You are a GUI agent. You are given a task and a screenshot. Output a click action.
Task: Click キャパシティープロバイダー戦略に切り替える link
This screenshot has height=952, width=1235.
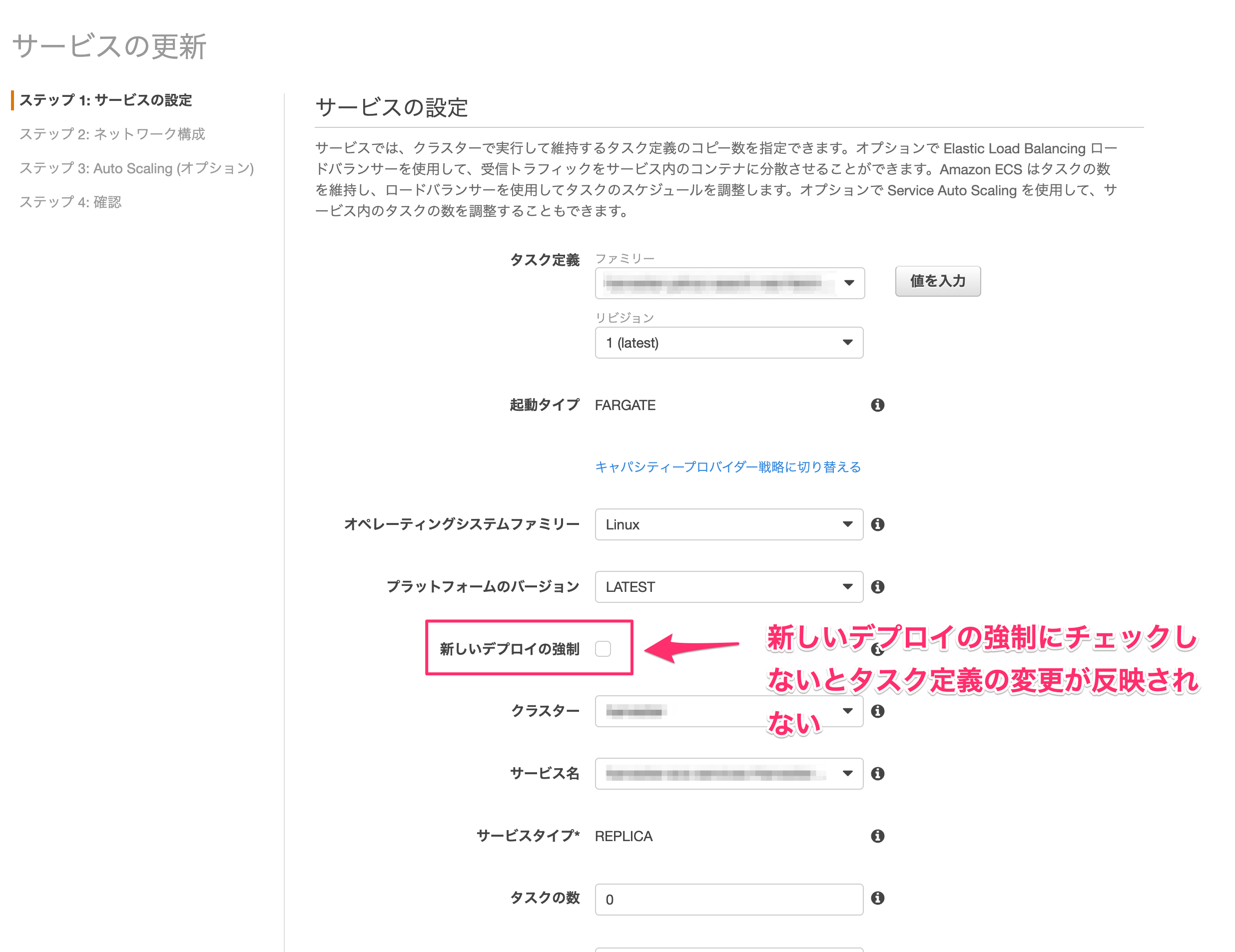(x=728, y=467)
